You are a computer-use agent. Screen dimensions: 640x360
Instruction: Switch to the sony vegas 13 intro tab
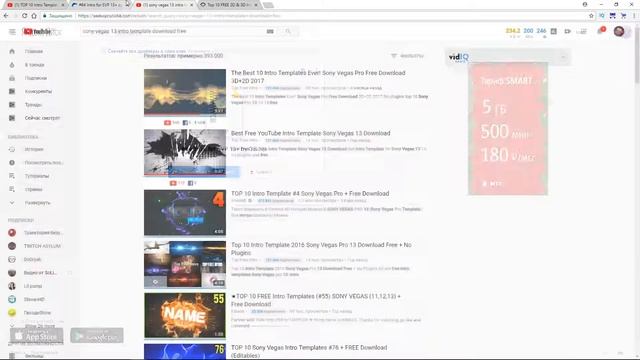(x=164, y=5)
